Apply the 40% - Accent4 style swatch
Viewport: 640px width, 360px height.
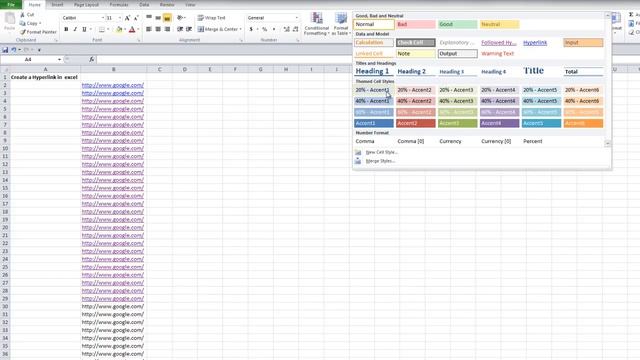point(499,101)
